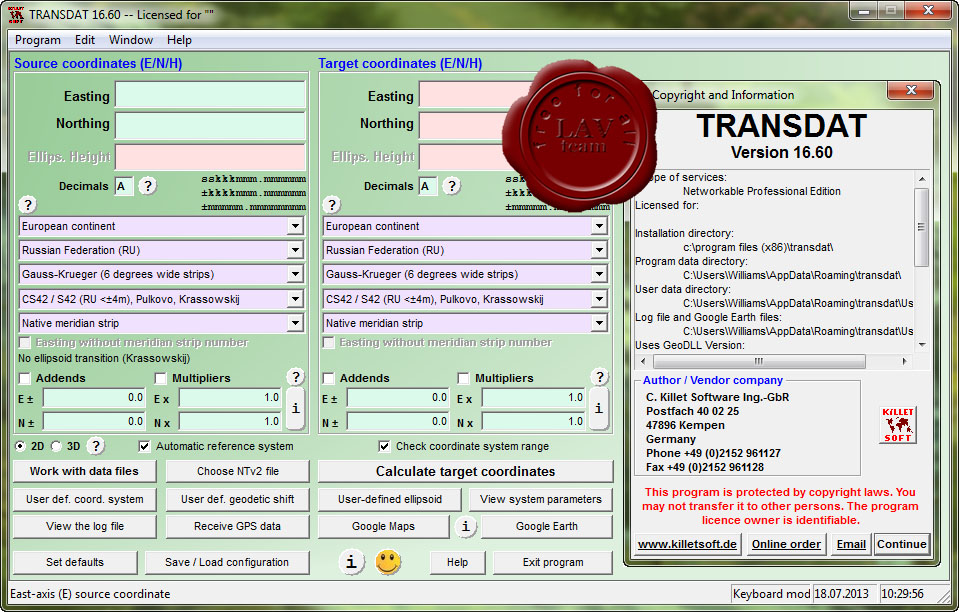Click the source Decimals input box

coord(124,186)
